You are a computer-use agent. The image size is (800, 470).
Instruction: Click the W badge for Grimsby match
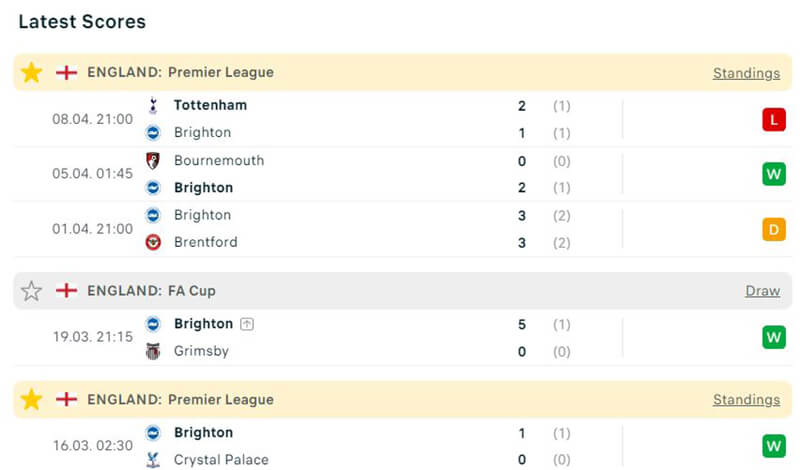(x=773, y=337)
